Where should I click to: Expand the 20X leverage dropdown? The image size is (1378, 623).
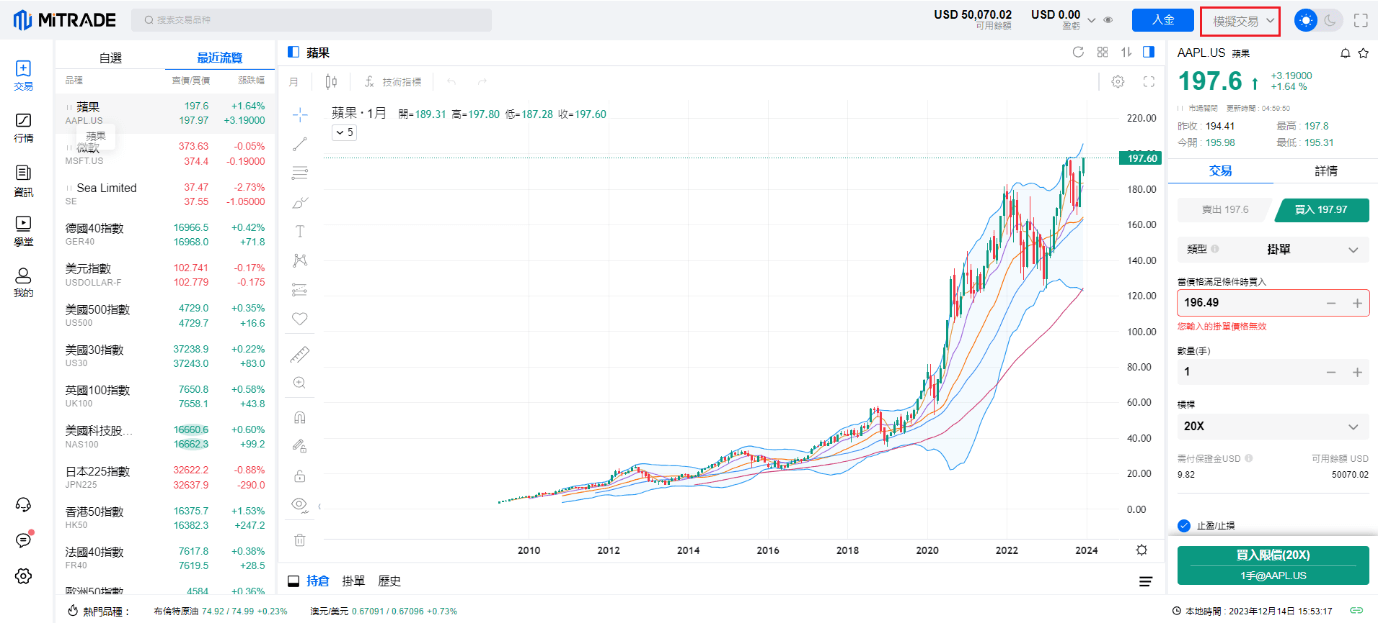tap(1273, 426)
